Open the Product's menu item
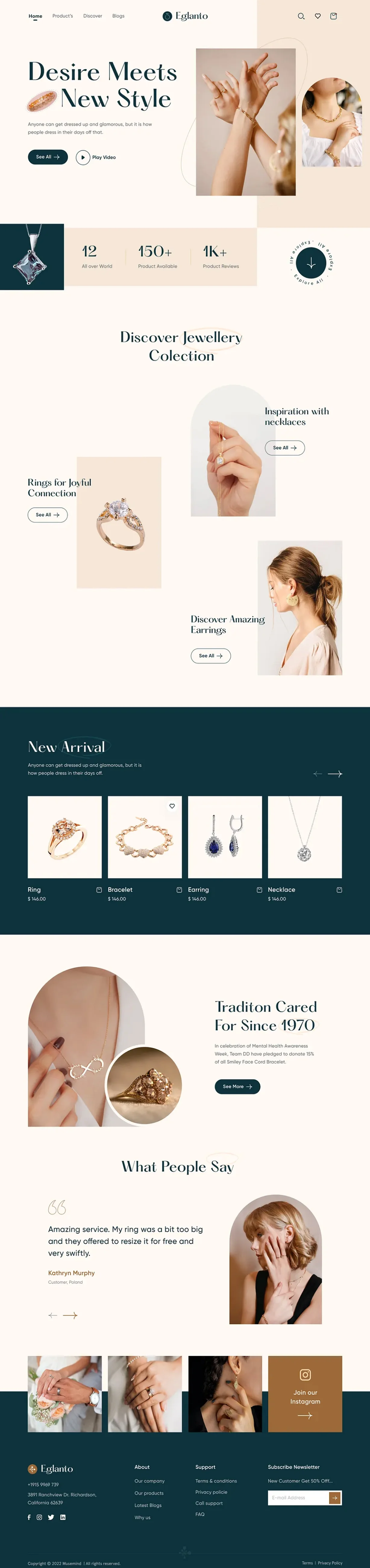Image resolution: width=370 pixels, height=1568 pixels. point(63,16)
